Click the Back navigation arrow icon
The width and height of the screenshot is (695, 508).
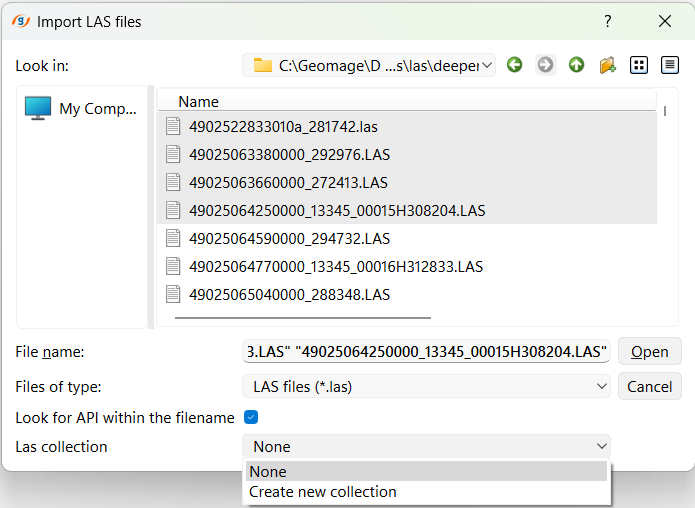click(x=515, y=65)
